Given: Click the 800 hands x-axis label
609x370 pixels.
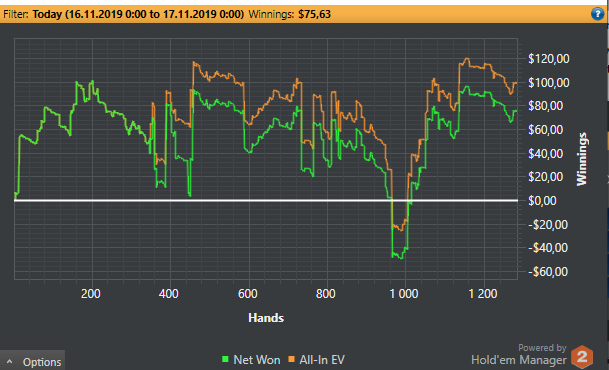Looking at the screenshot, I should tap(325, 294).
